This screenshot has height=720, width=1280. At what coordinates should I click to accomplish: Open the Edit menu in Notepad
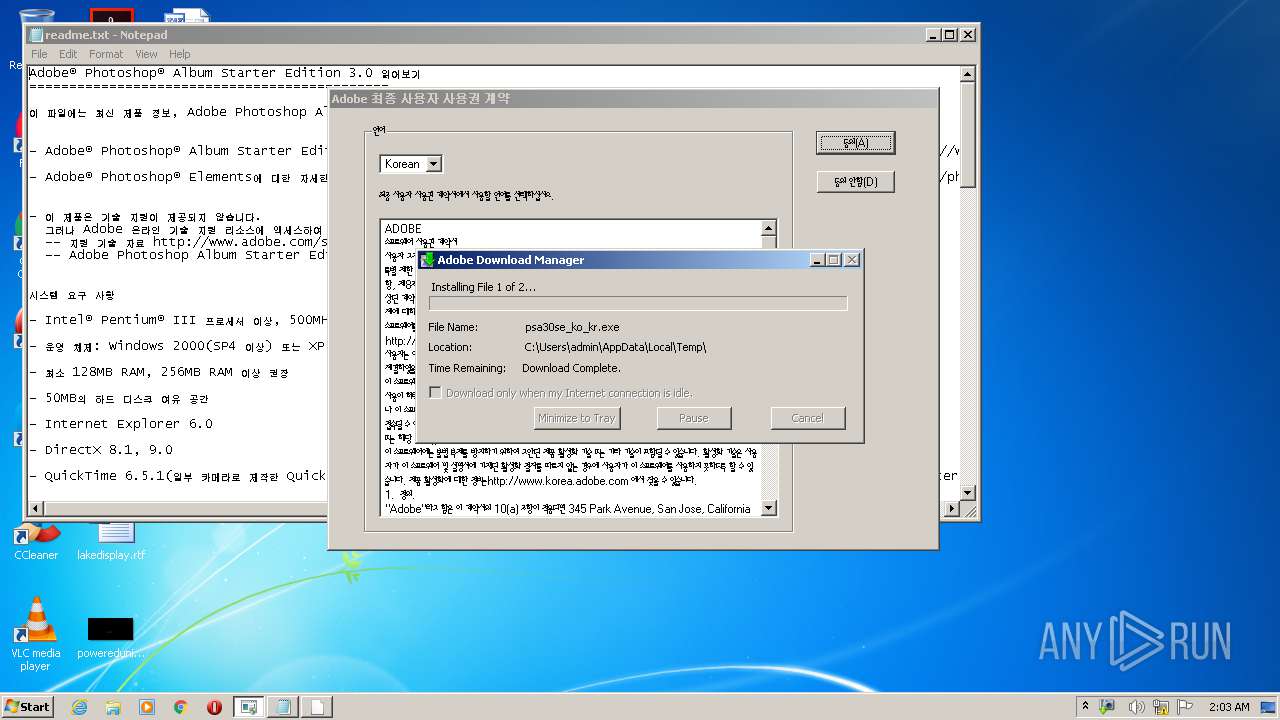tap(68, 54)
